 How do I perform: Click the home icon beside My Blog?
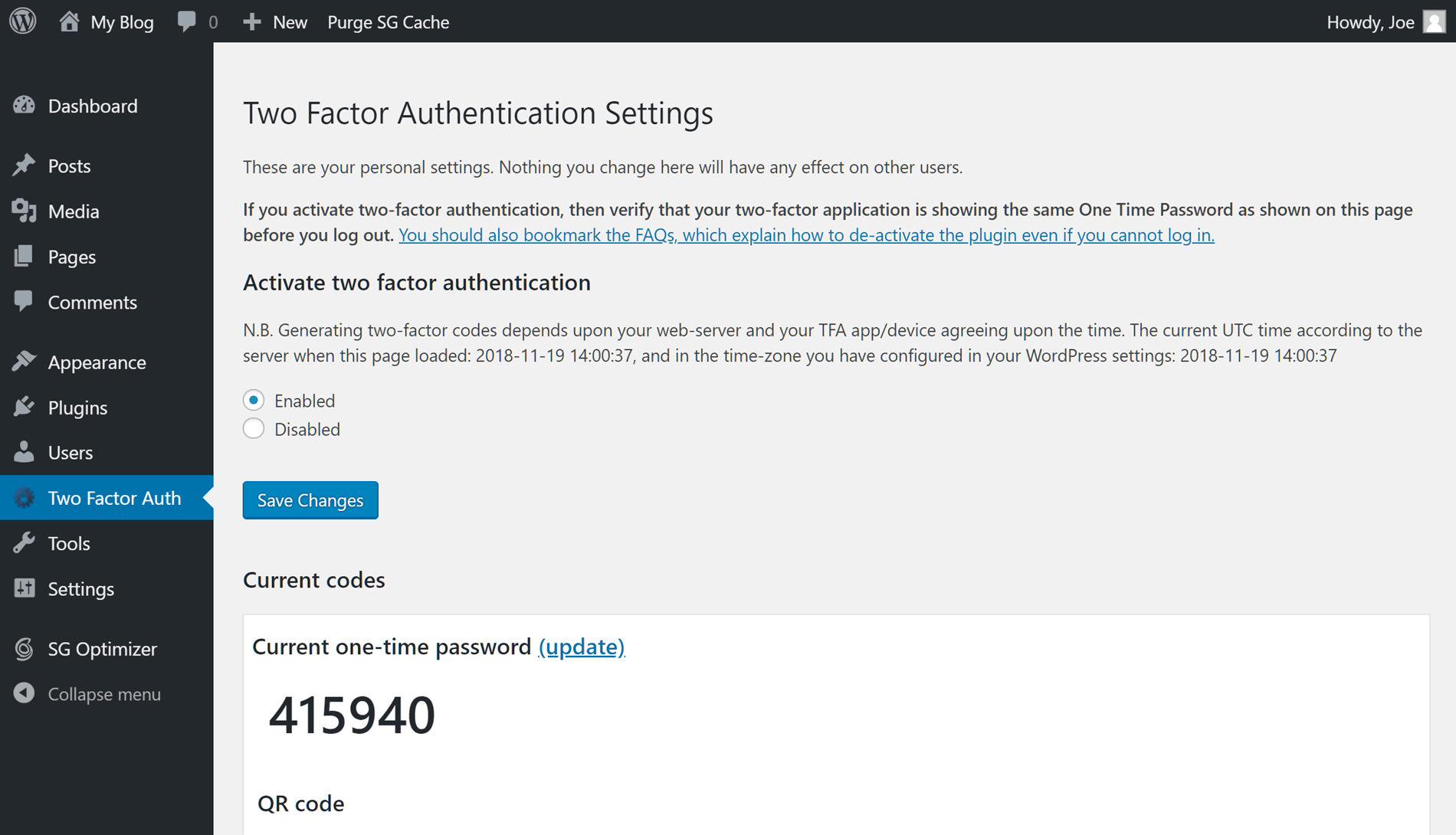click(69, 21)
